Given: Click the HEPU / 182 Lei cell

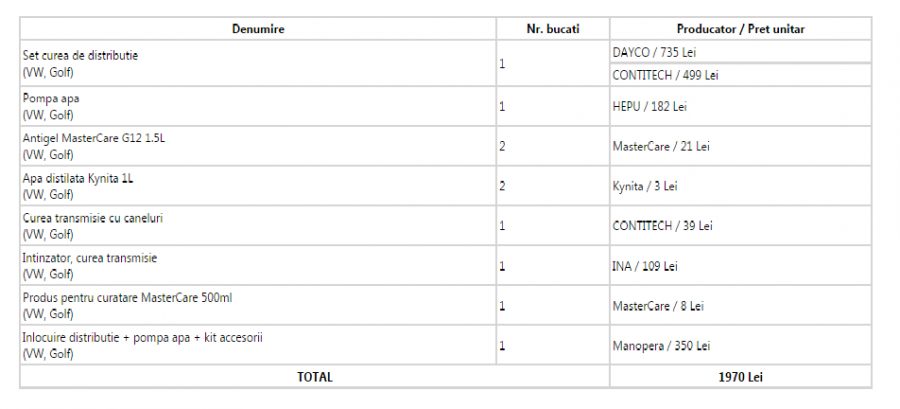Looking at the screenshot, I should coord(649,106).
